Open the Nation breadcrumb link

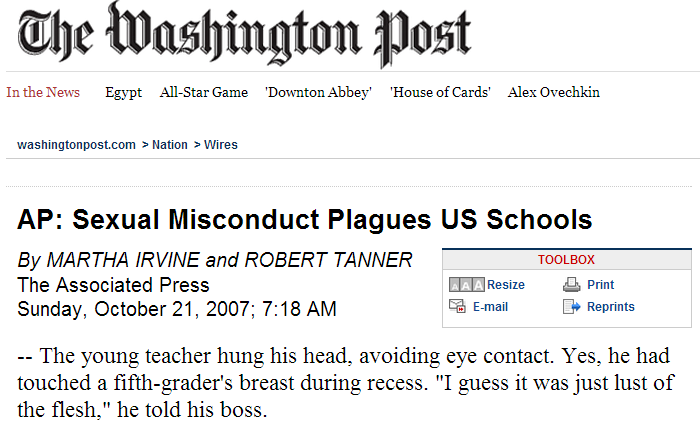point(170,145)
